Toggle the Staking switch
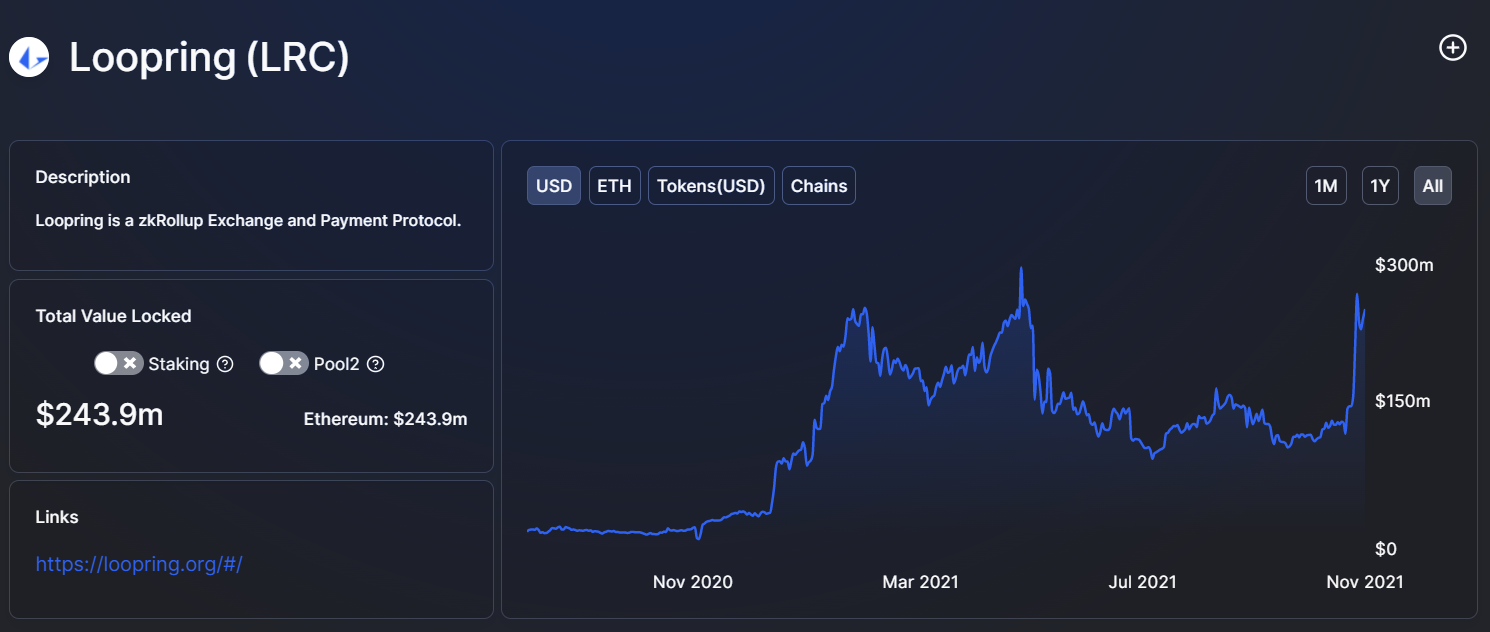Screen dimensions: 1490x632 click(x=119, y=363)
